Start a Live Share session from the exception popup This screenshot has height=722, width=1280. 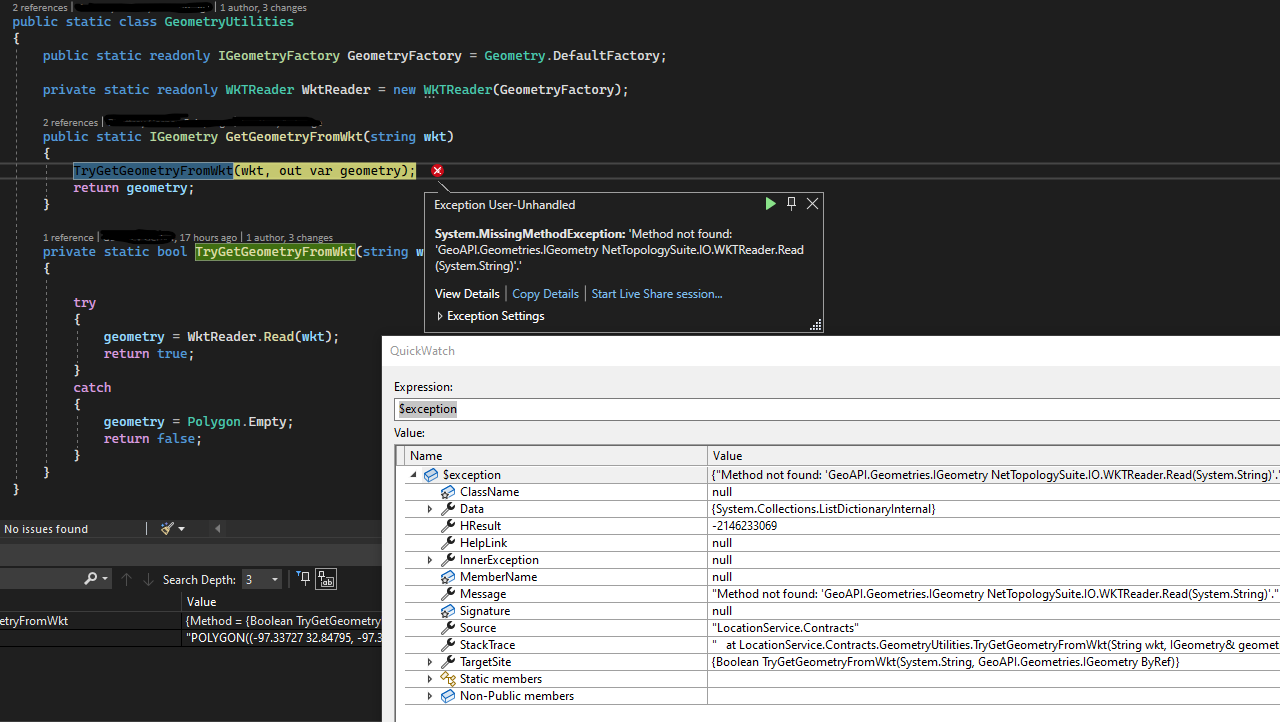coord(656,293)
